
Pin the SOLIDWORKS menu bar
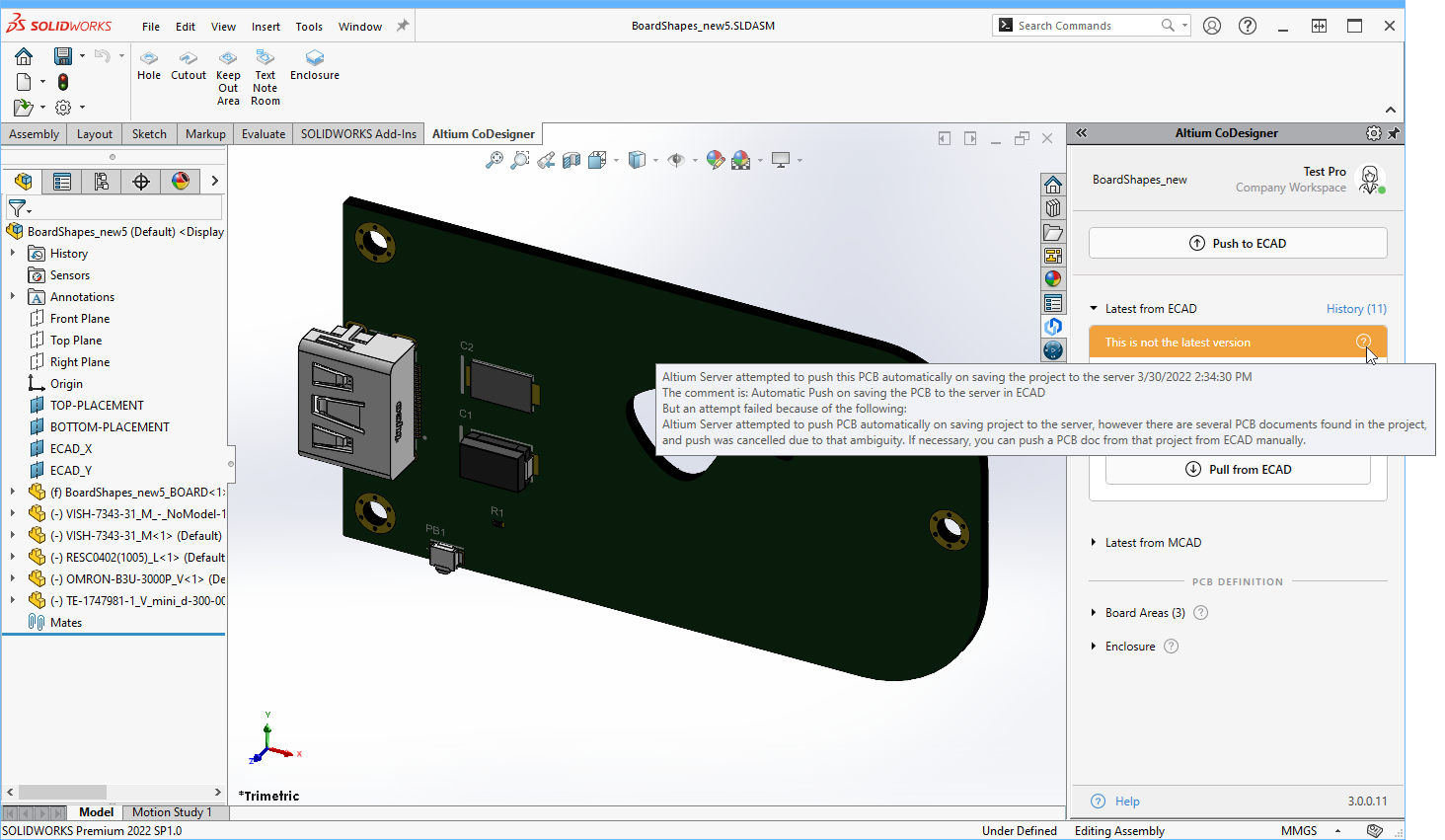[x=403, y=27]
